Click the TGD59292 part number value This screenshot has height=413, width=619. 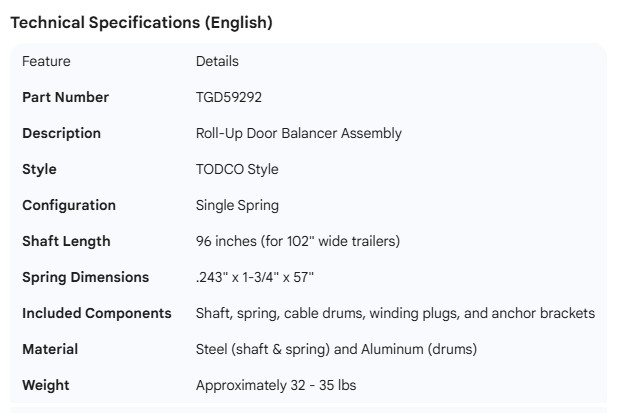(x=229, y=97)
